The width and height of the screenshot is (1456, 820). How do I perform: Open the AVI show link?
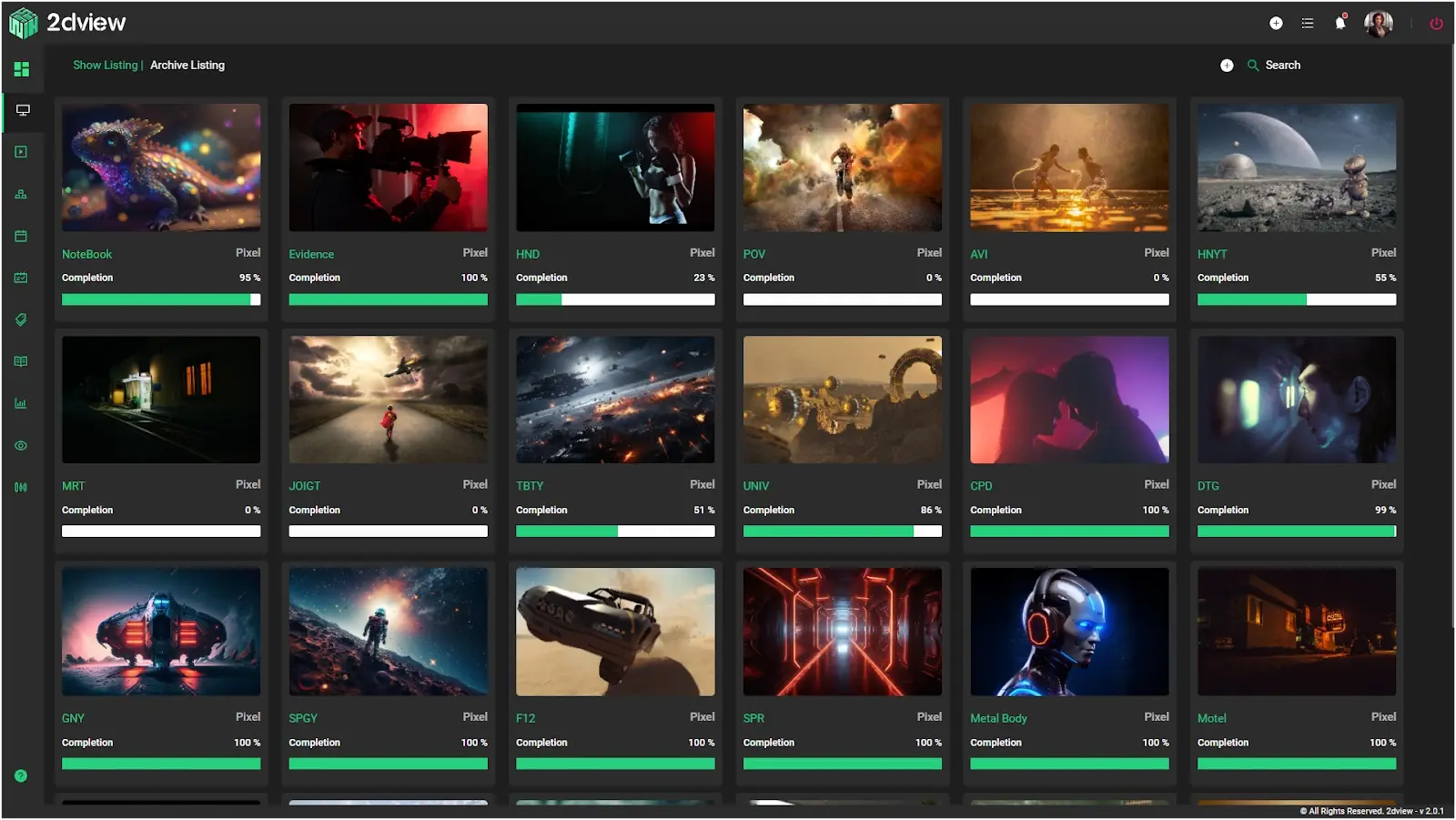coord(979,254)
